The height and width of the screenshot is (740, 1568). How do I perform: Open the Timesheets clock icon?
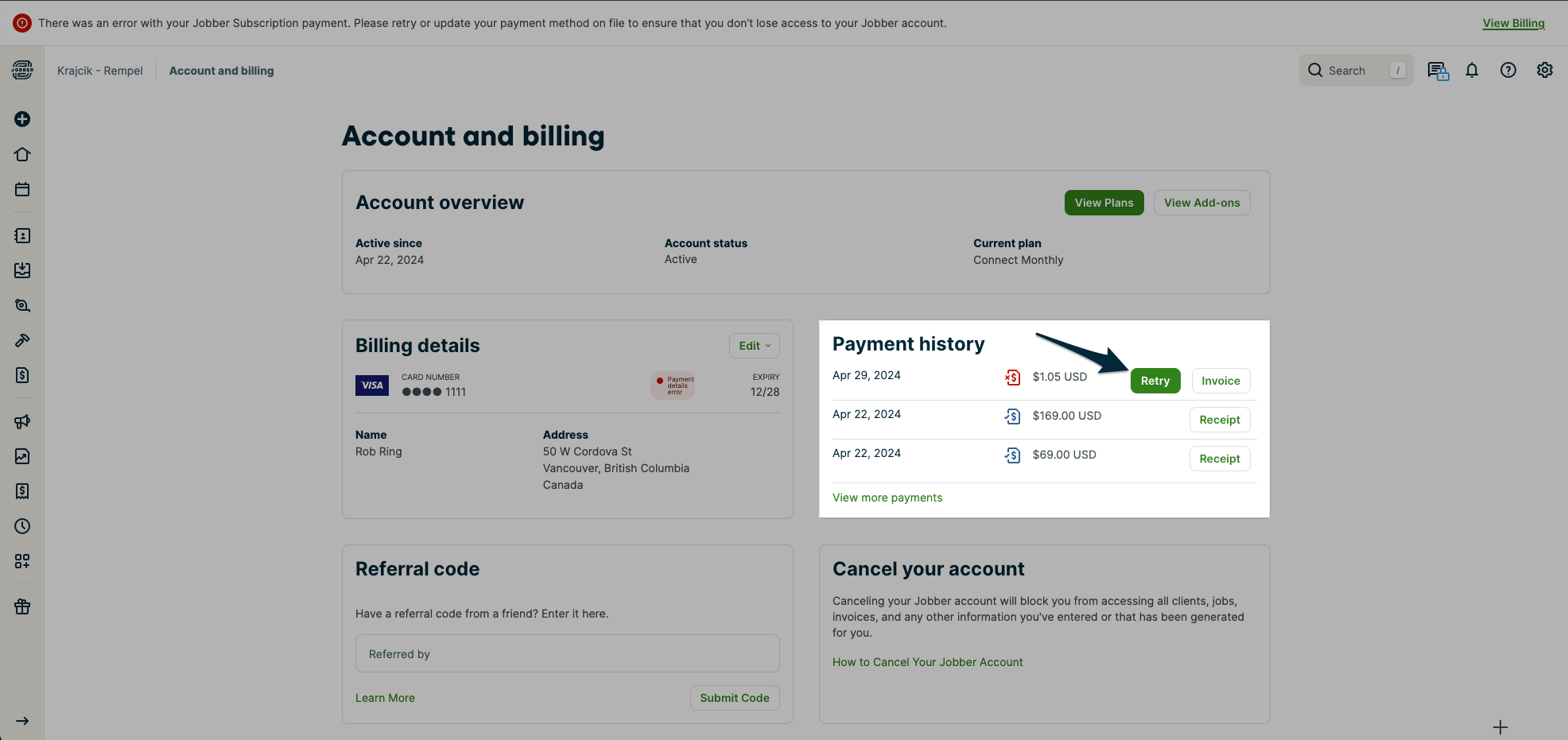[22, 526]
